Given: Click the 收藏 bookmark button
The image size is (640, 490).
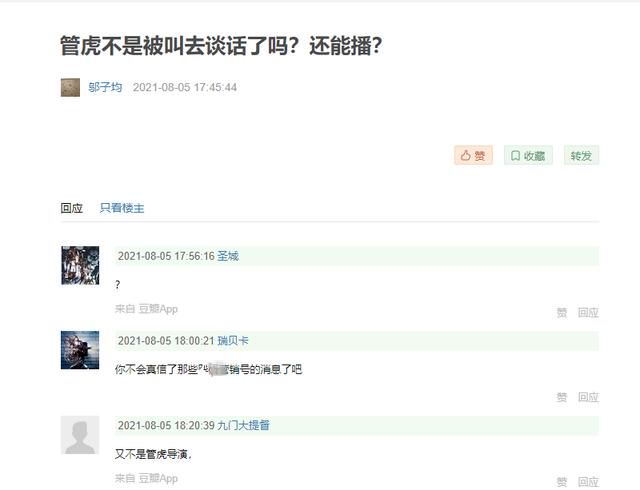Looking at the screenshot, I should point(528,156).
